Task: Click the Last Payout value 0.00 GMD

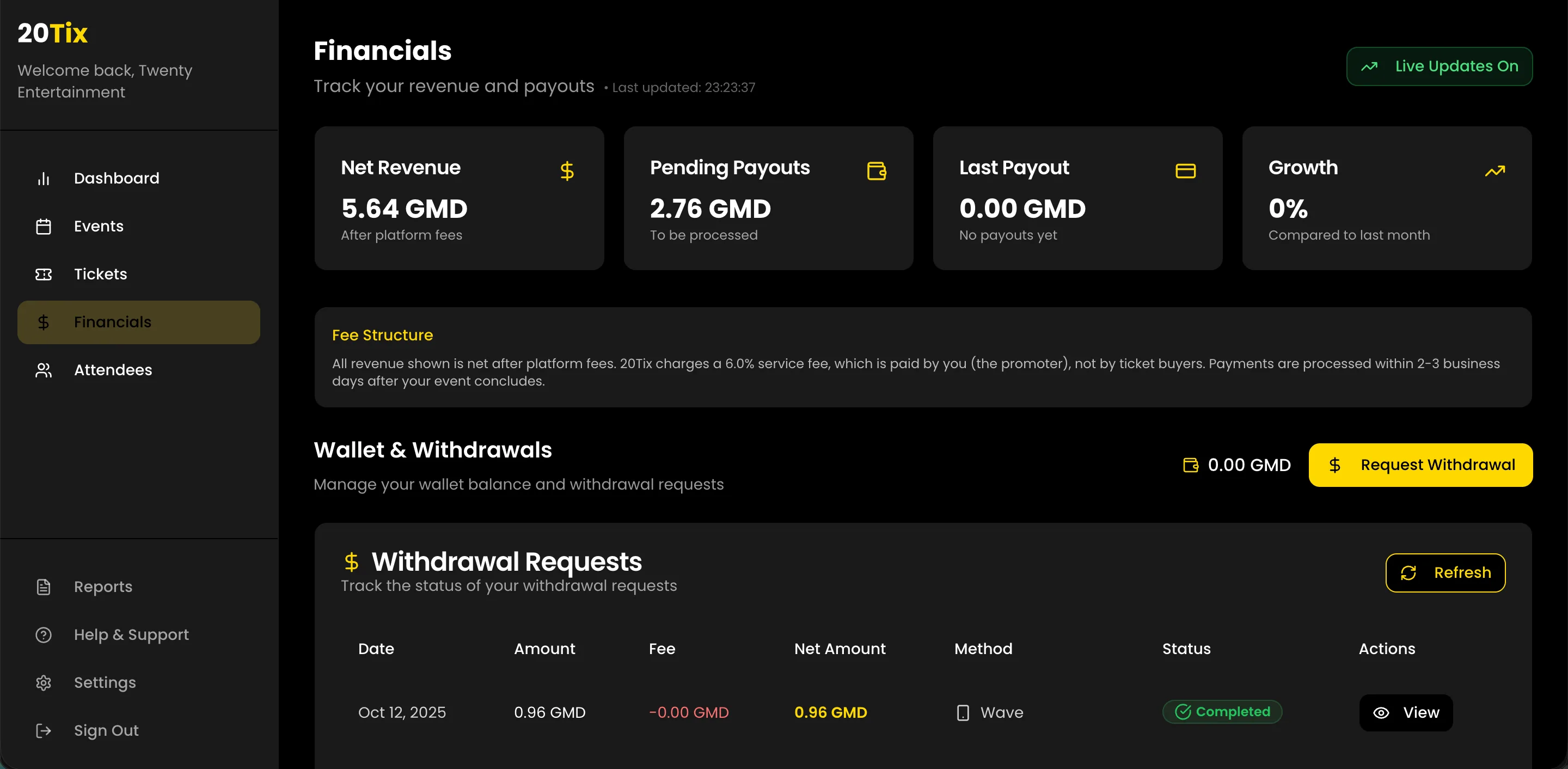Action: pos(1022,209)
